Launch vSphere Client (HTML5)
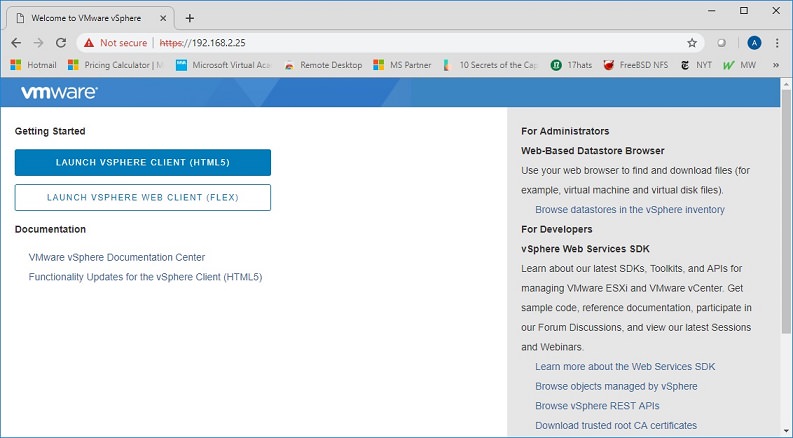Screen dimensions: 793x438 point(143,162)
